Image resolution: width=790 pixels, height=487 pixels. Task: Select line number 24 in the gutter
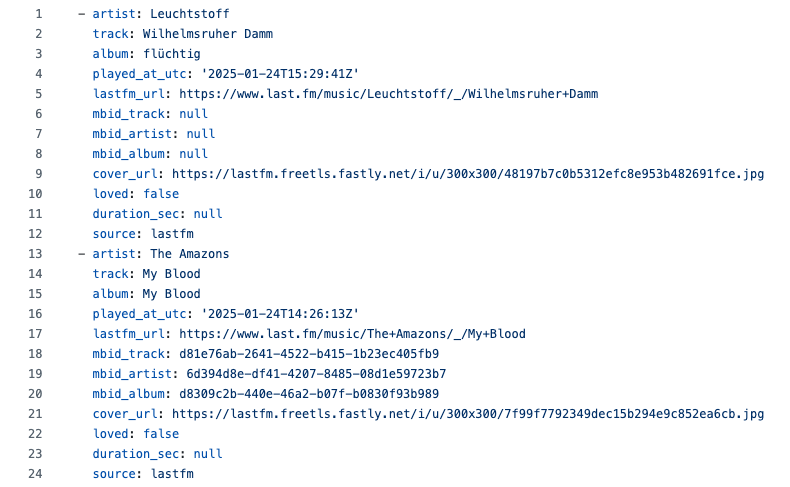pos(34,474)
